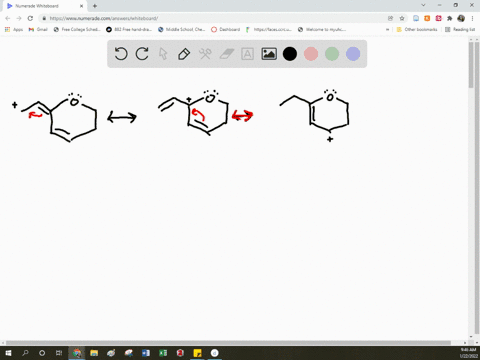480x360 pixels.
Task: Open the taskbar clock and date
Action: [468, 353]
